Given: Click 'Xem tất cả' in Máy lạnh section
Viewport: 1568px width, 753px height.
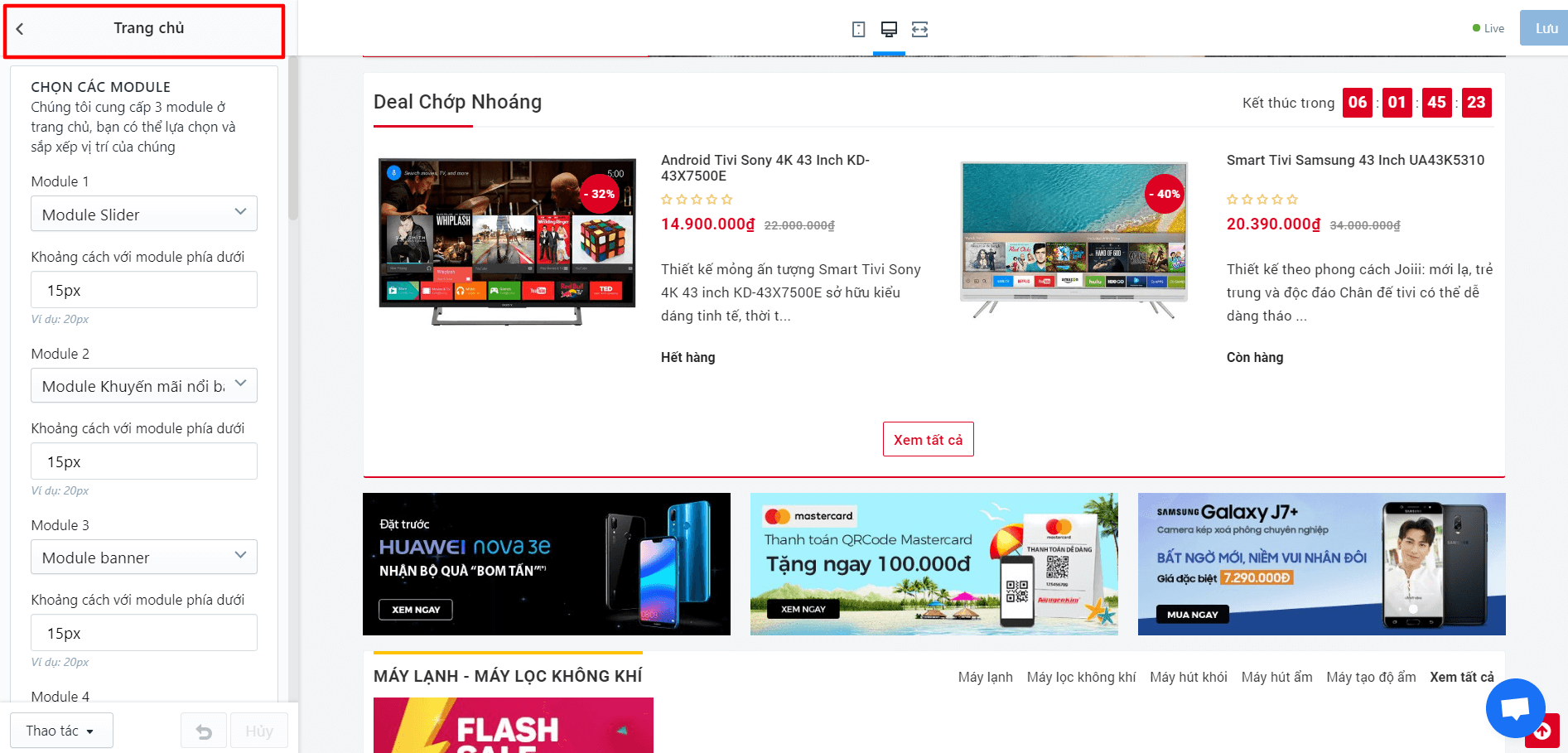Looking at the screenshot, I should point(1462,678).
